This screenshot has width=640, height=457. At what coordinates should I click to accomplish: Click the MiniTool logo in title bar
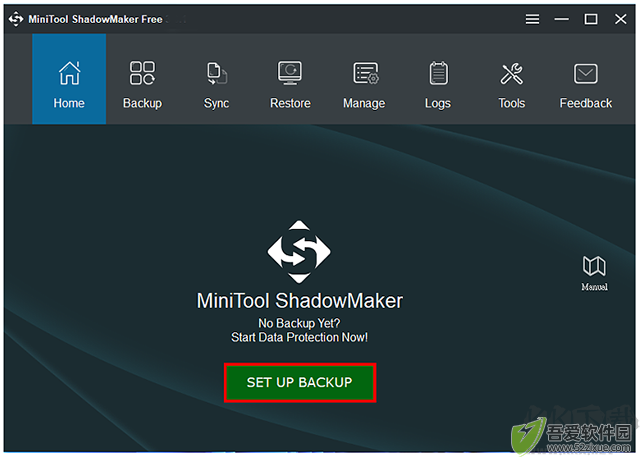16,19
